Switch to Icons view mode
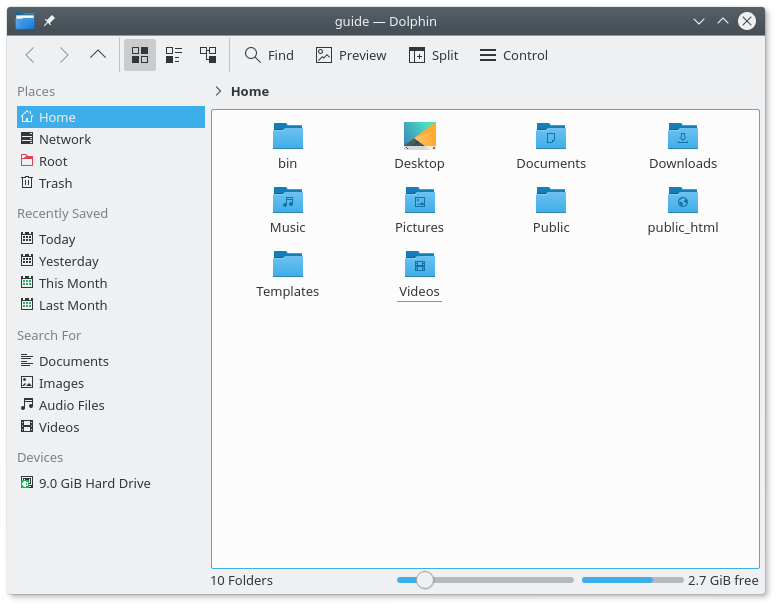778x607 pixels. (140, 55)
